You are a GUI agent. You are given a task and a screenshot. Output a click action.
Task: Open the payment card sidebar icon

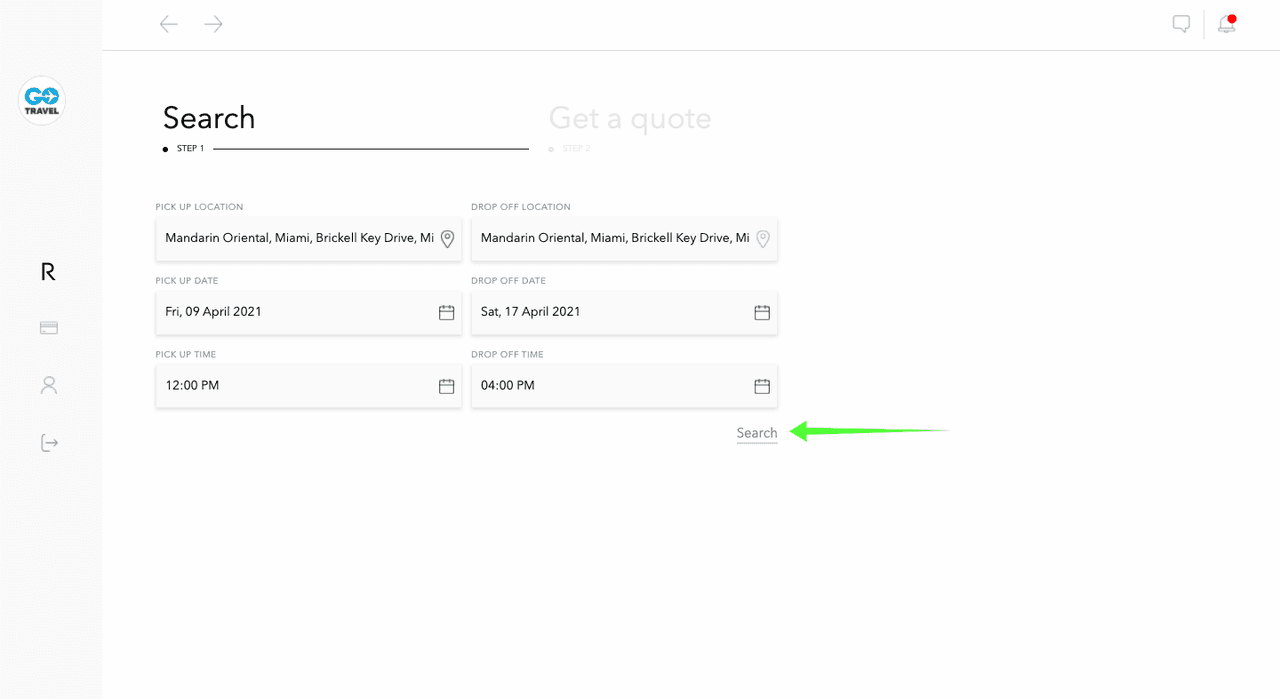click(49, 328)
